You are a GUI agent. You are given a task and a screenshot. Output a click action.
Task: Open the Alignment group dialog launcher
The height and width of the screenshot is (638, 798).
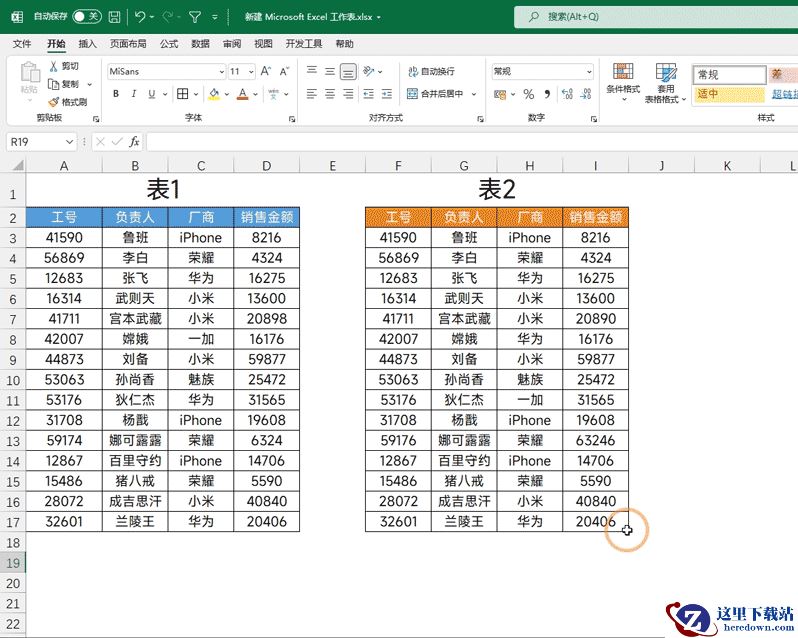point(480,119)
